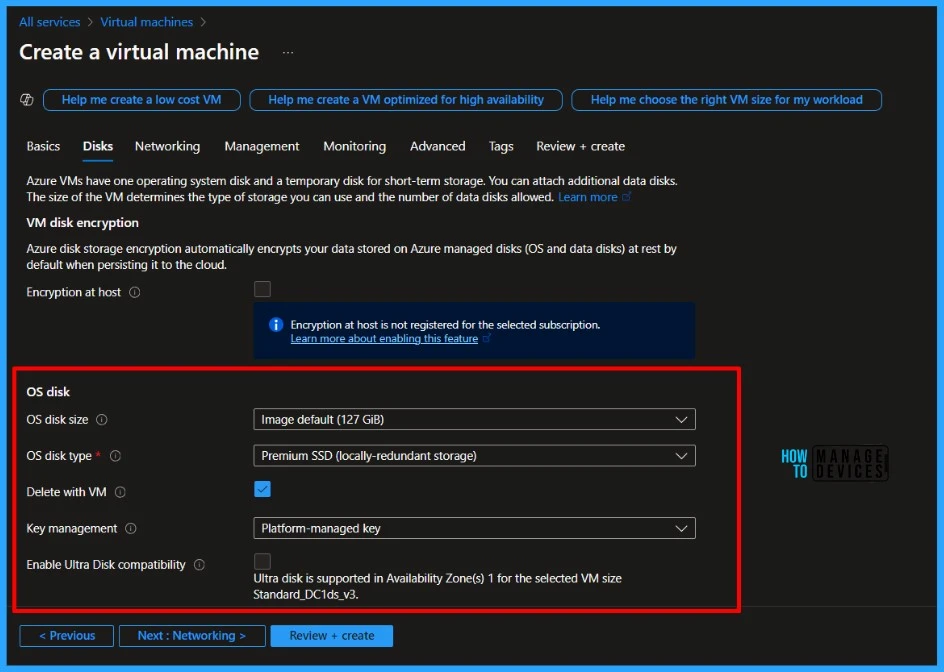
Task: Open the Learn more link about disks
Action: (588, 197)
